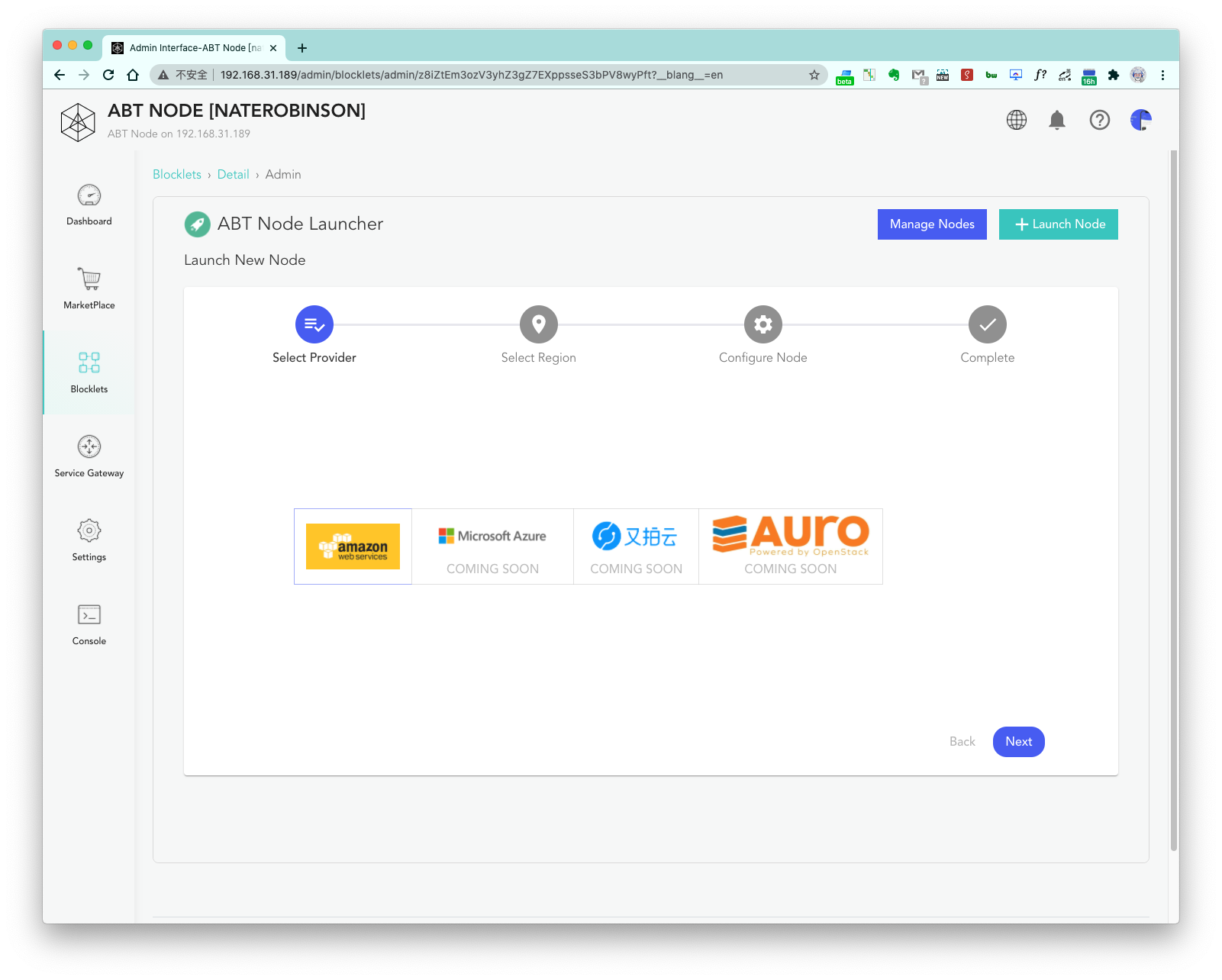Click the Blocklets breadcrumb link
This screenshot has height=980, width=1222.
tap(177, 174)
